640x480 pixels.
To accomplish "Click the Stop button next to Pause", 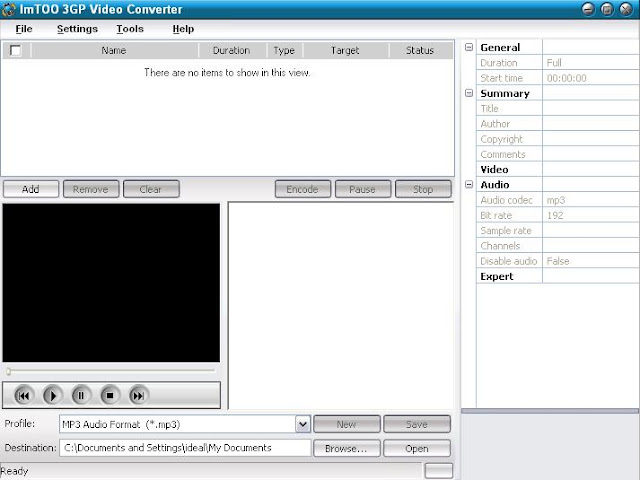I will click(x=423, y=189).
